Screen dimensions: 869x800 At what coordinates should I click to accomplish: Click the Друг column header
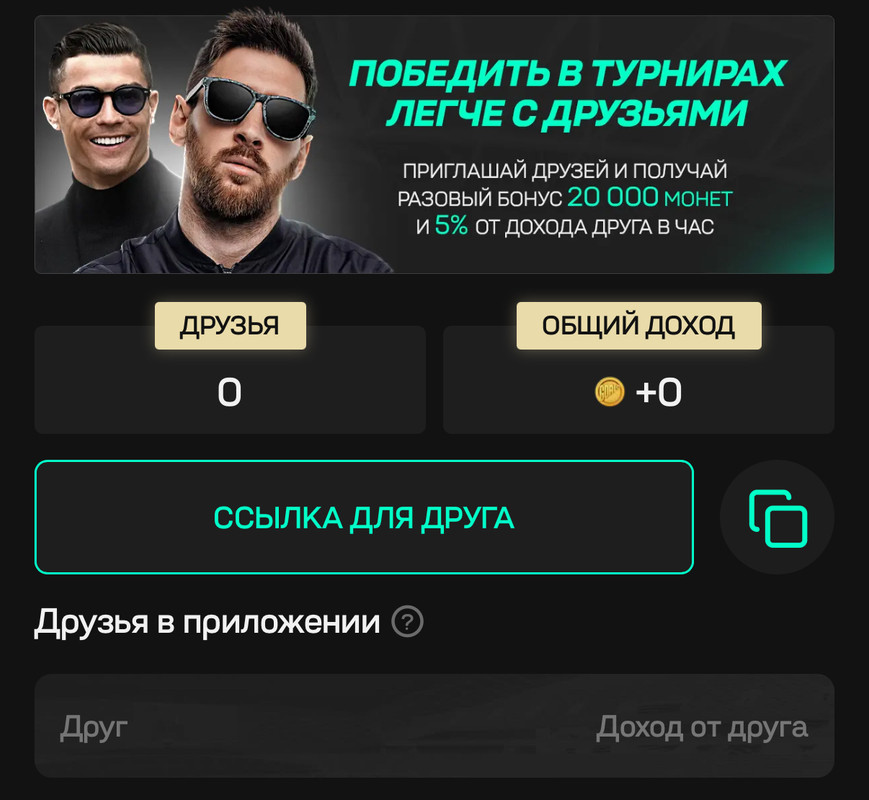(x=94, y=727)
